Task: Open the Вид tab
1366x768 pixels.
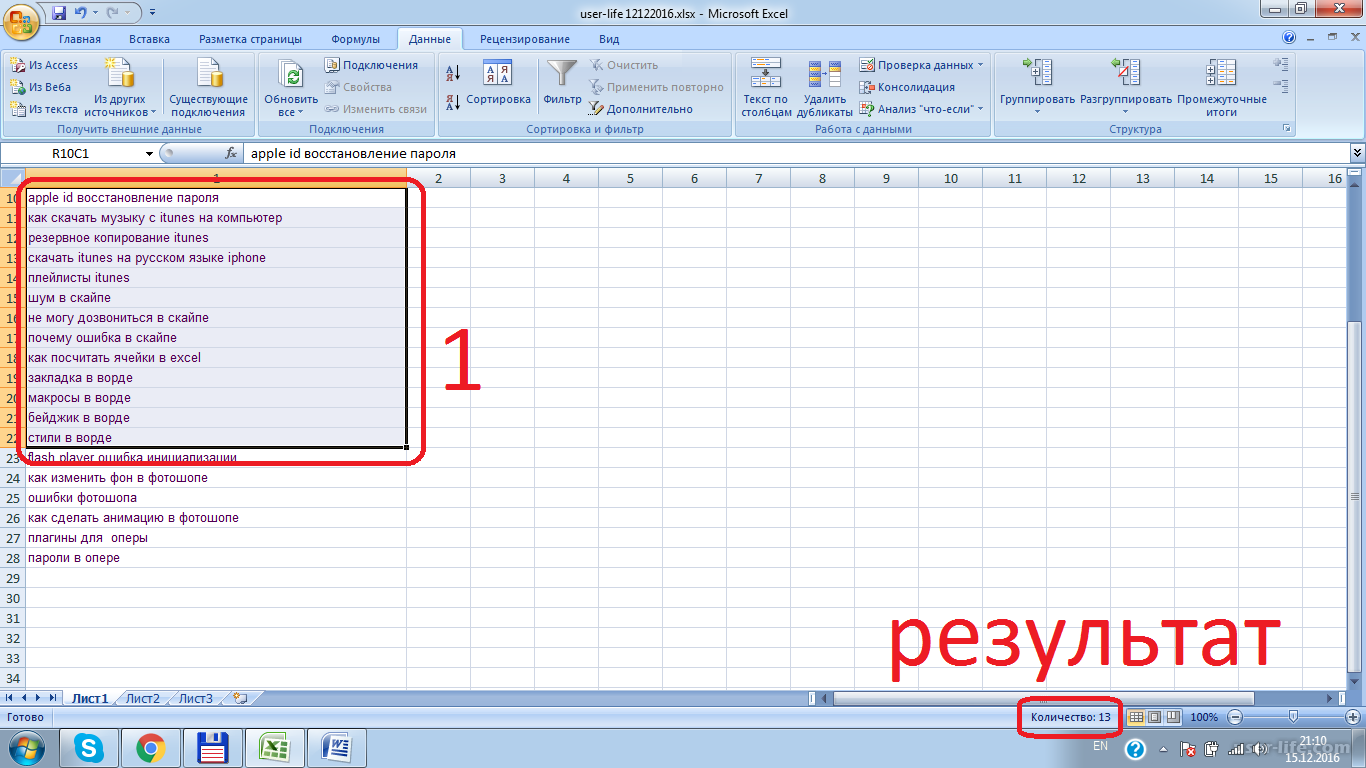Action: pos(609,39)
